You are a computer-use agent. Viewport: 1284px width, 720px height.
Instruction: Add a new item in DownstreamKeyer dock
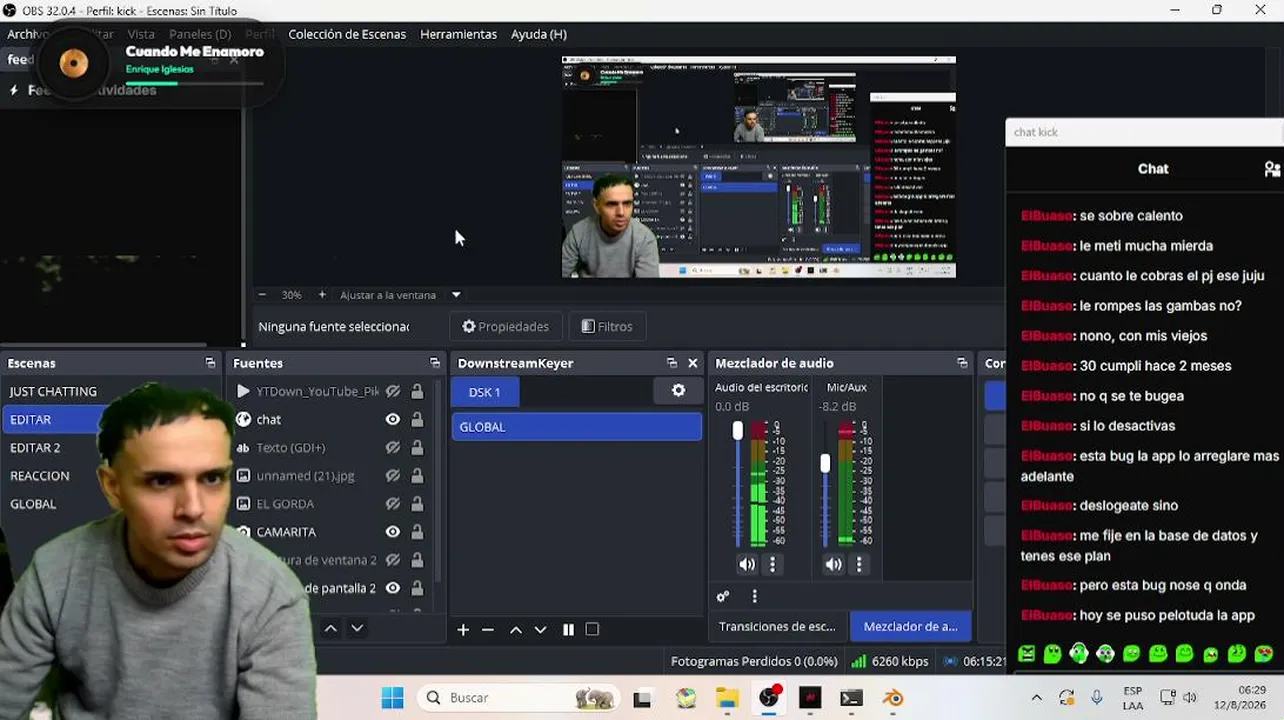463,629
